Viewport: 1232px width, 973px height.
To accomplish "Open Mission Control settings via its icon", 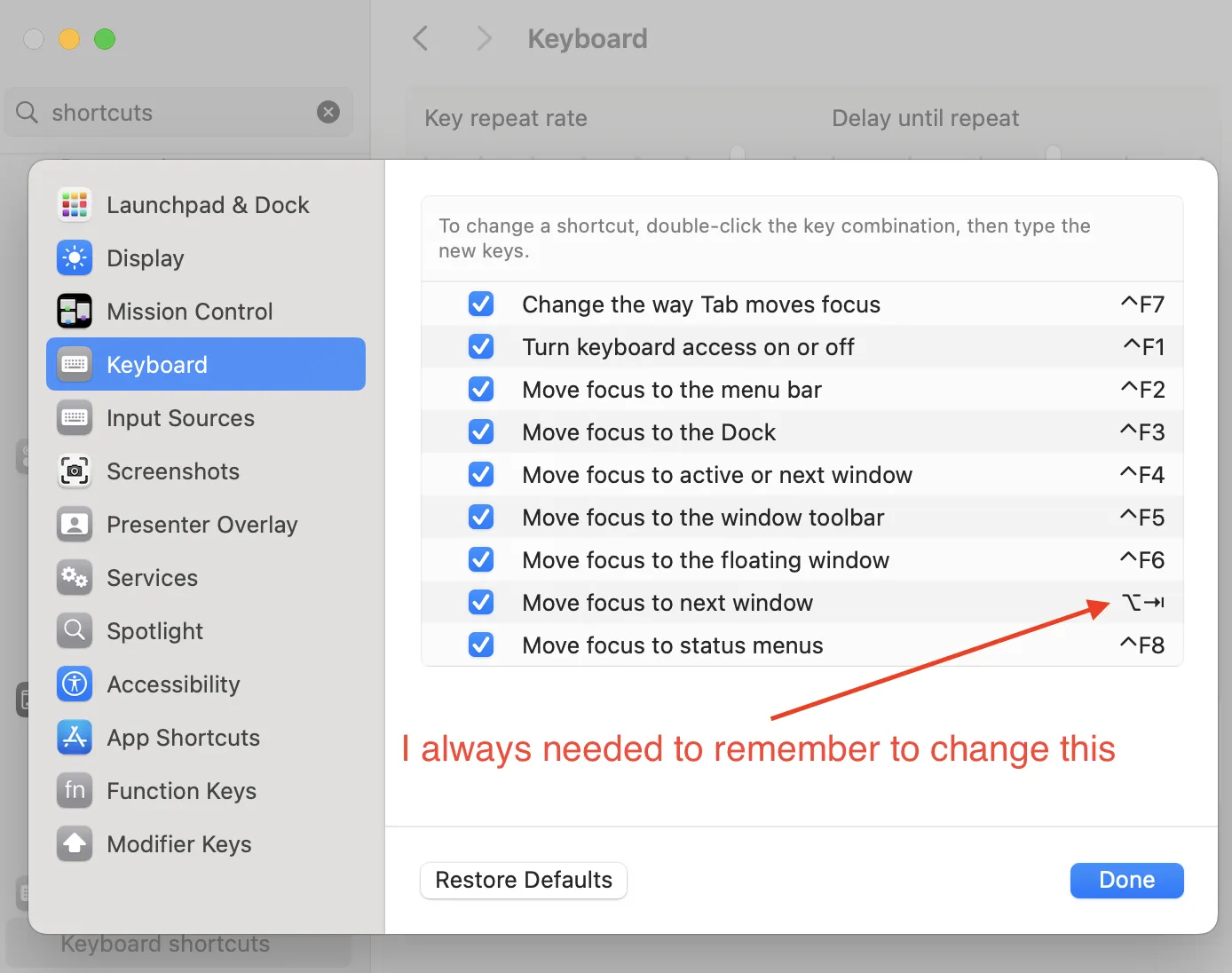I will coord(75,311).
